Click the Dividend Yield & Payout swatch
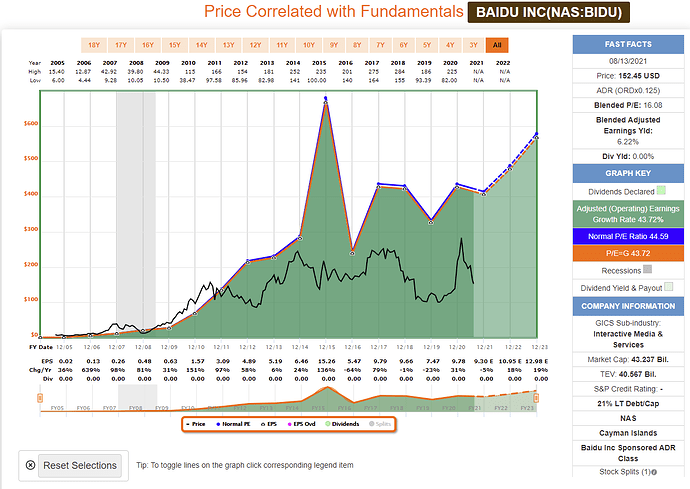Image resolution: width=690 pixels, height=489 pixels. 668,287
